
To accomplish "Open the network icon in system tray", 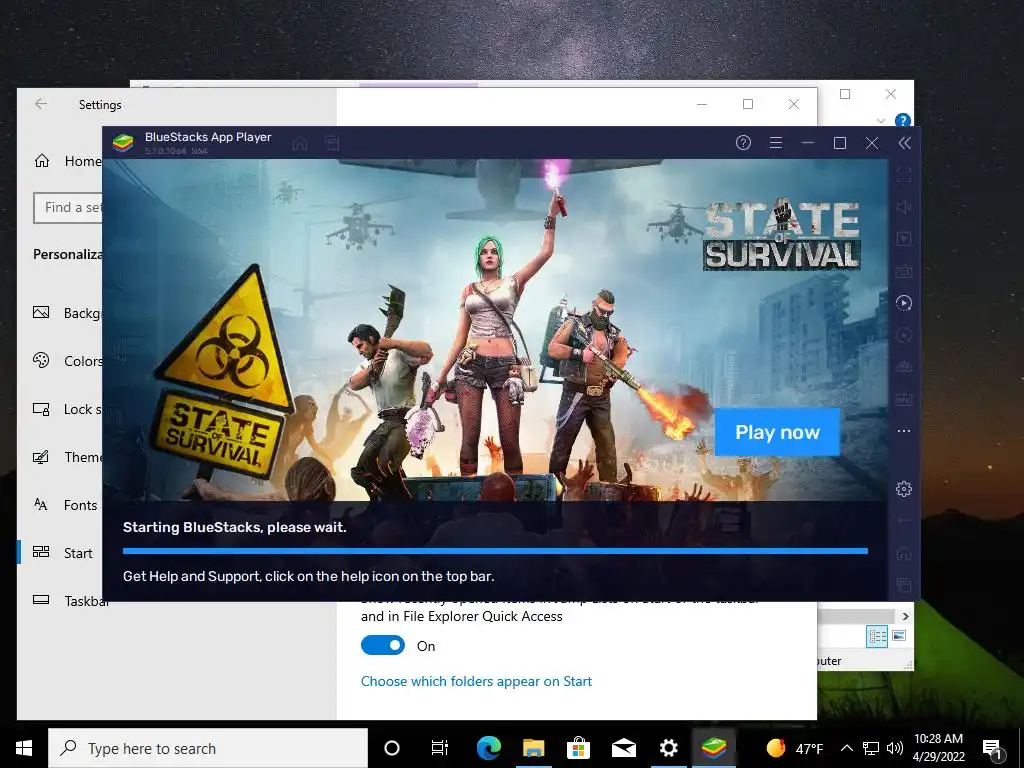I will pyautogui.click(x=871, y=748).
